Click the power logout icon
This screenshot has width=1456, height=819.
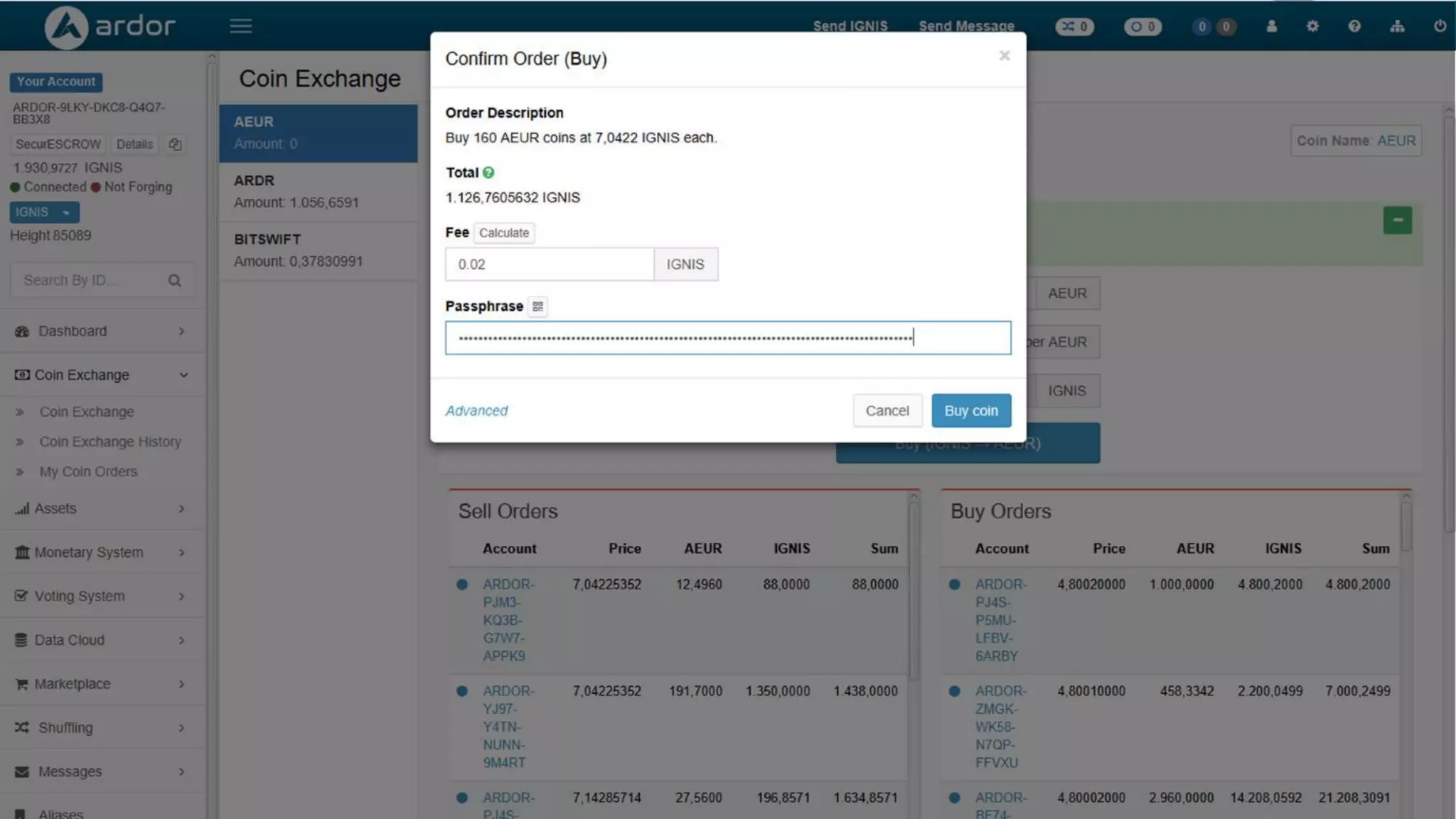click(x=1440, y=26)
